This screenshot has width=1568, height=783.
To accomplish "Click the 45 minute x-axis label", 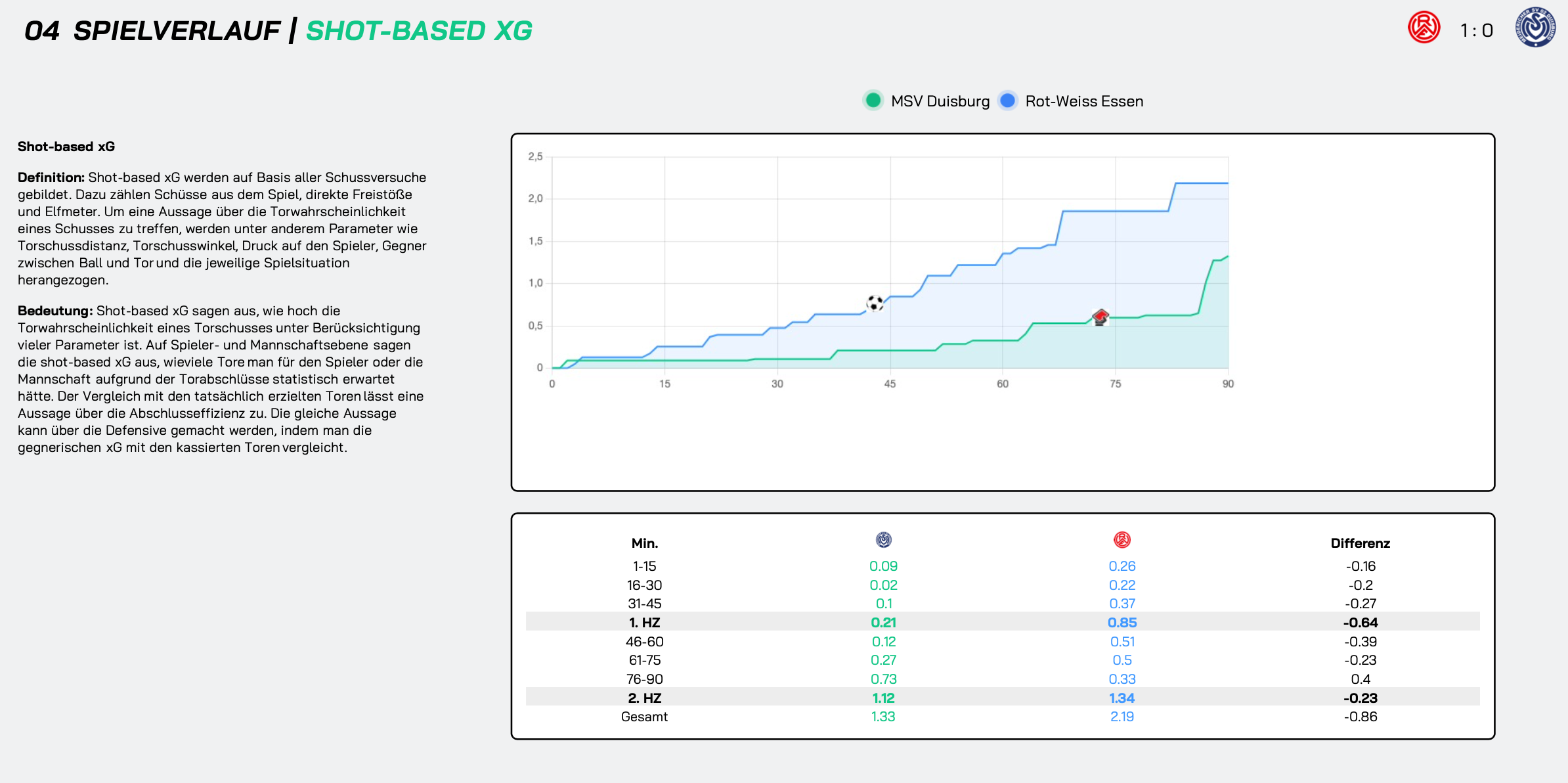I will [890, 384].
